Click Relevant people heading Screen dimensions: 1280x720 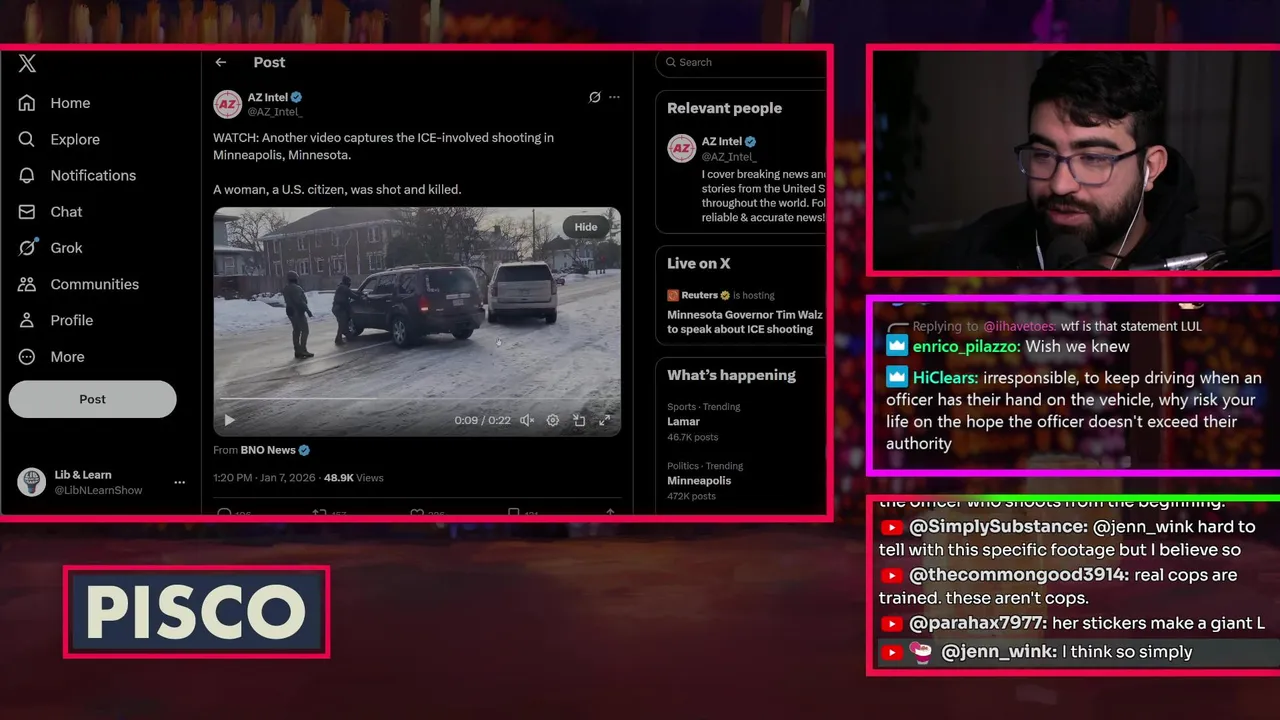click(724, 108)
